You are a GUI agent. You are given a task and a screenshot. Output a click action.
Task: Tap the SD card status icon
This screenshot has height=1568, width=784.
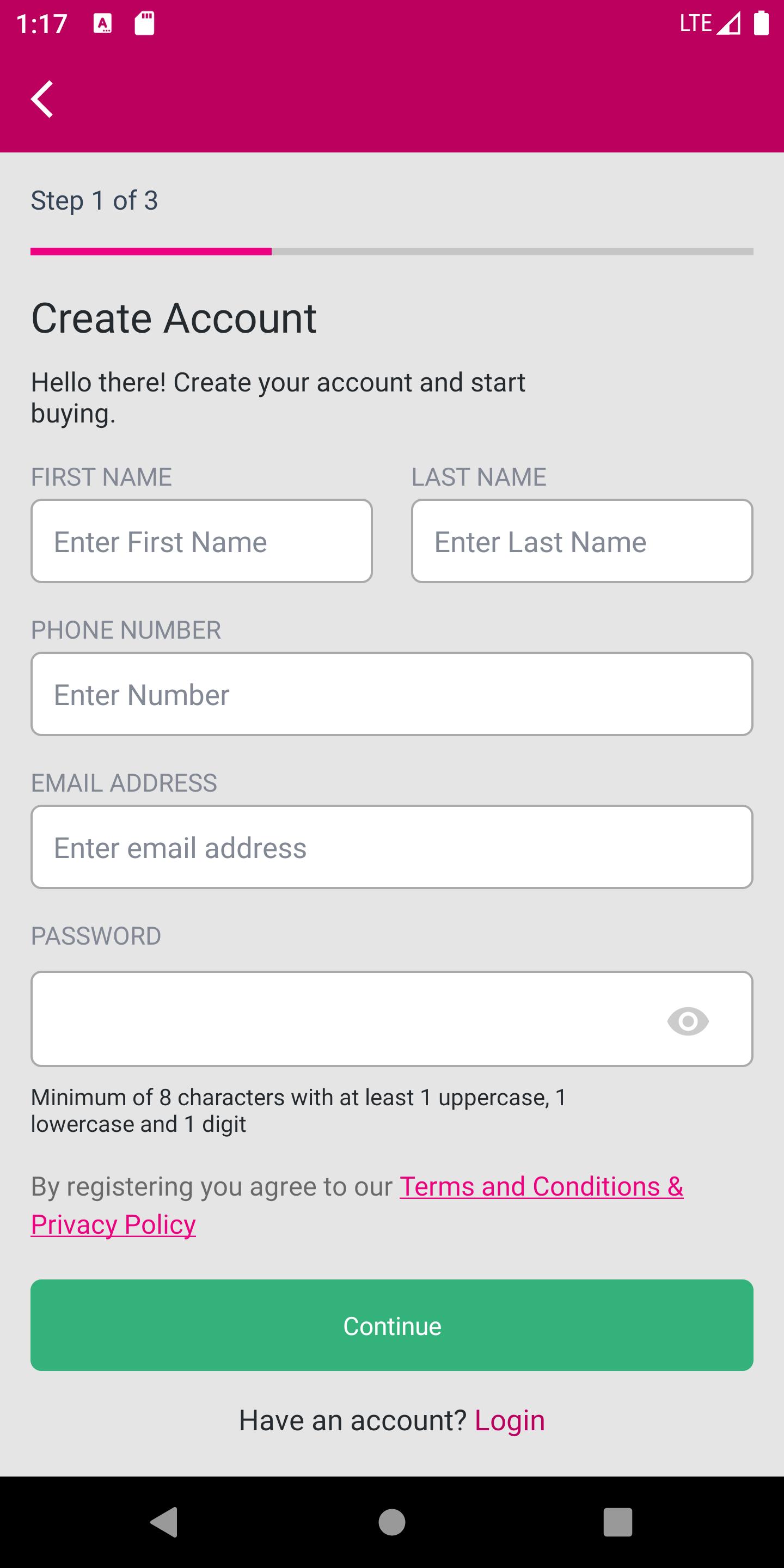click(144, 23)
